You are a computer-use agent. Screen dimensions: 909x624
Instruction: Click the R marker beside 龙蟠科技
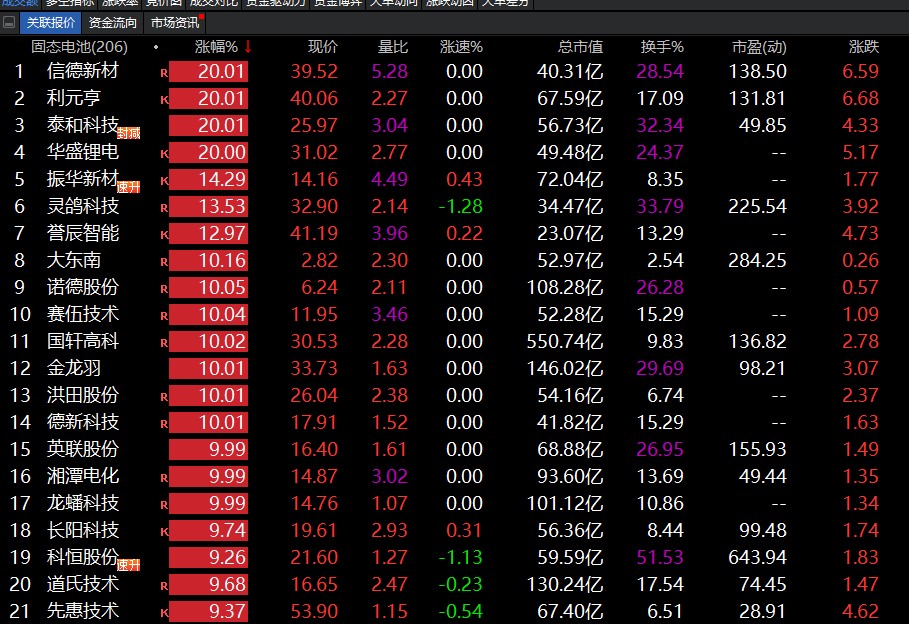[x=164, y=505]
